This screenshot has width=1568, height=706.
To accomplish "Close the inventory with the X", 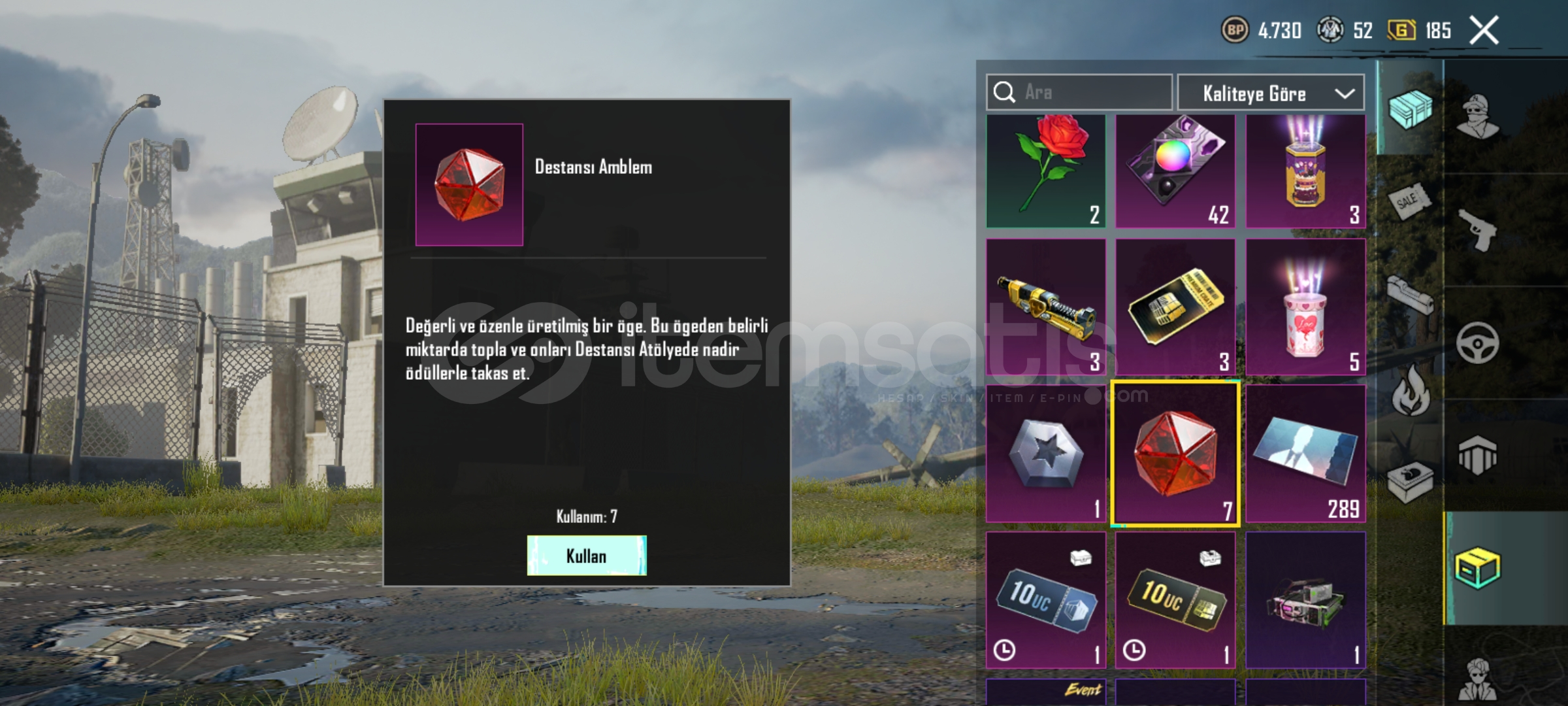I will [x=1484, y=31].
